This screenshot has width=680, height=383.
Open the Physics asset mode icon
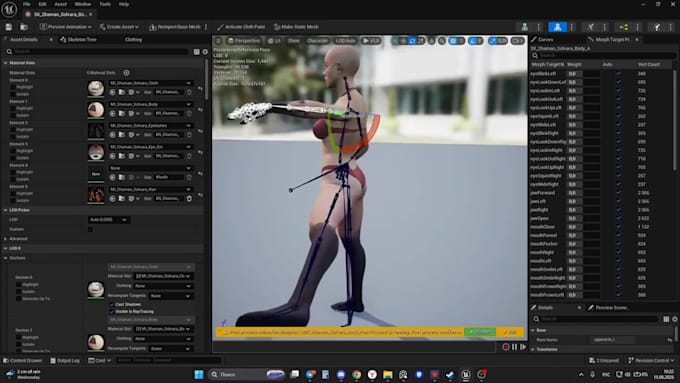(657, 27)
